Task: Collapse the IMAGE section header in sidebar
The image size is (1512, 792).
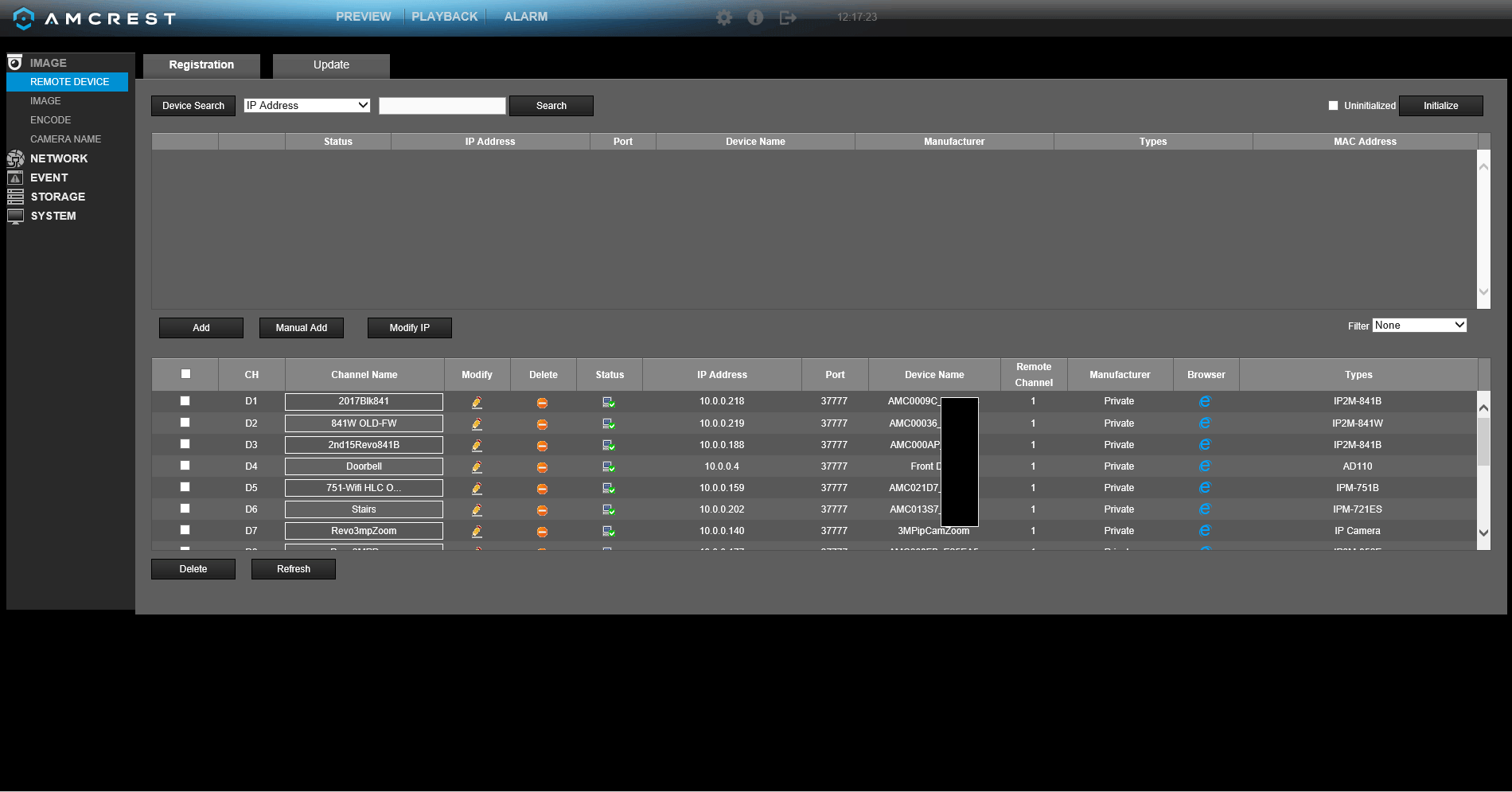Action: tap(48, 63)
